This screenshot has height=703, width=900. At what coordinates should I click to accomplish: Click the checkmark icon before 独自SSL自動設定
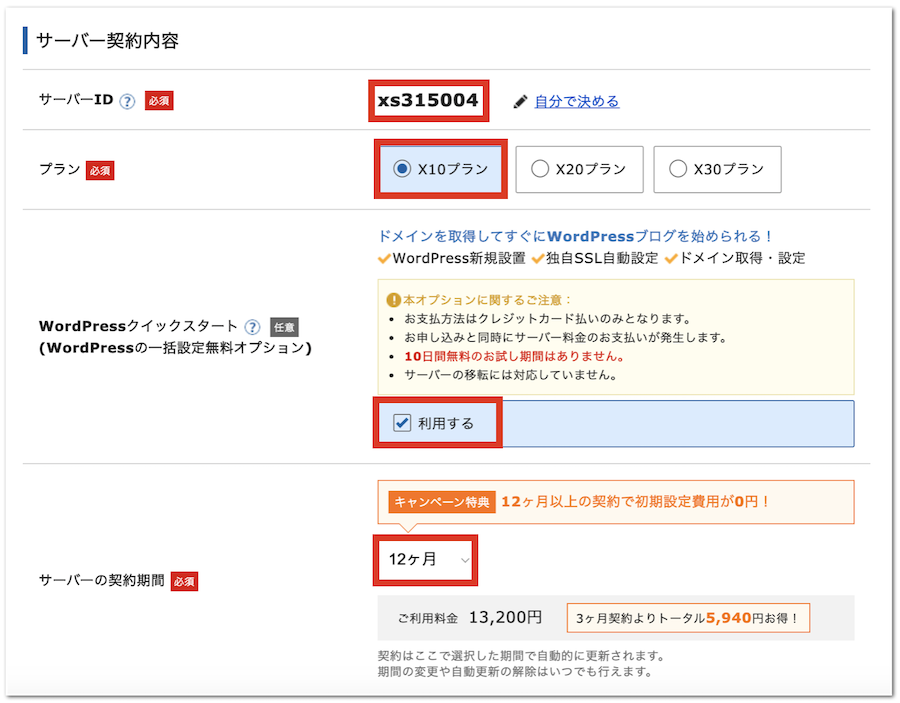[538, 258]
